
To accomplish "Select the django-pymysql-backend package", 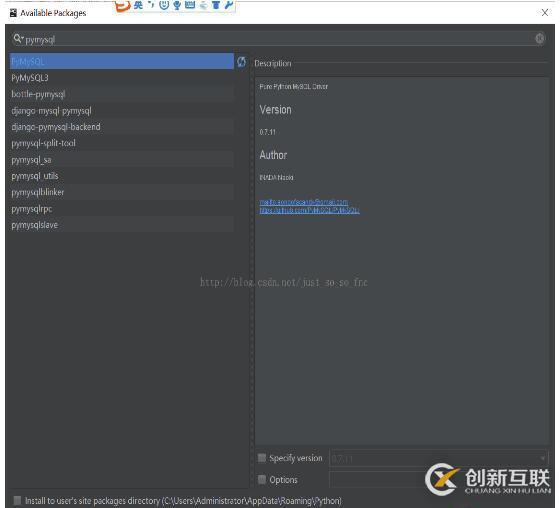I will [122, 126].
